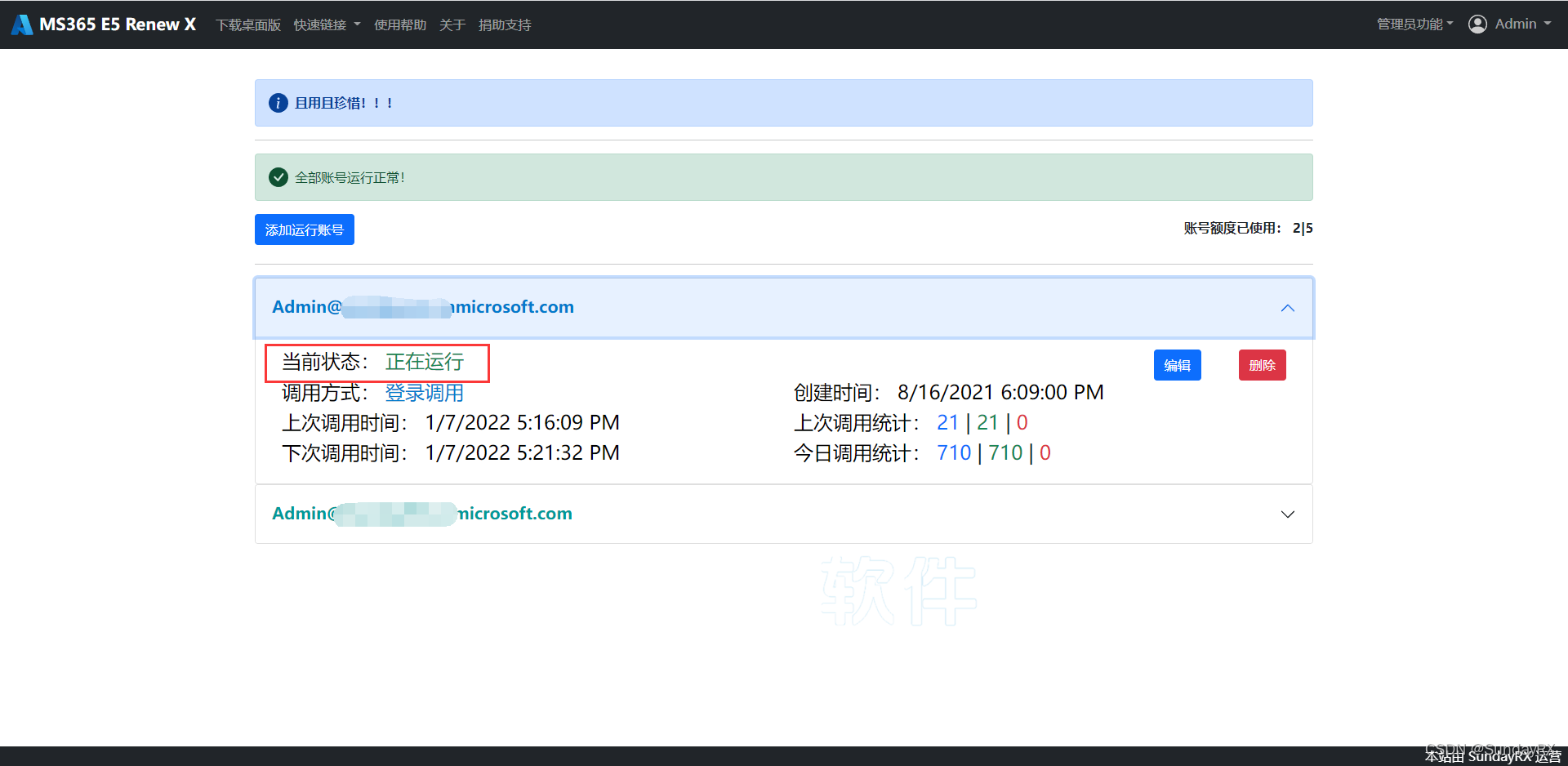Image resolution: width=1568 pixels, height=766 pixels.
Task: Open the 快速链接 dropdown menu
Action: 327,25
